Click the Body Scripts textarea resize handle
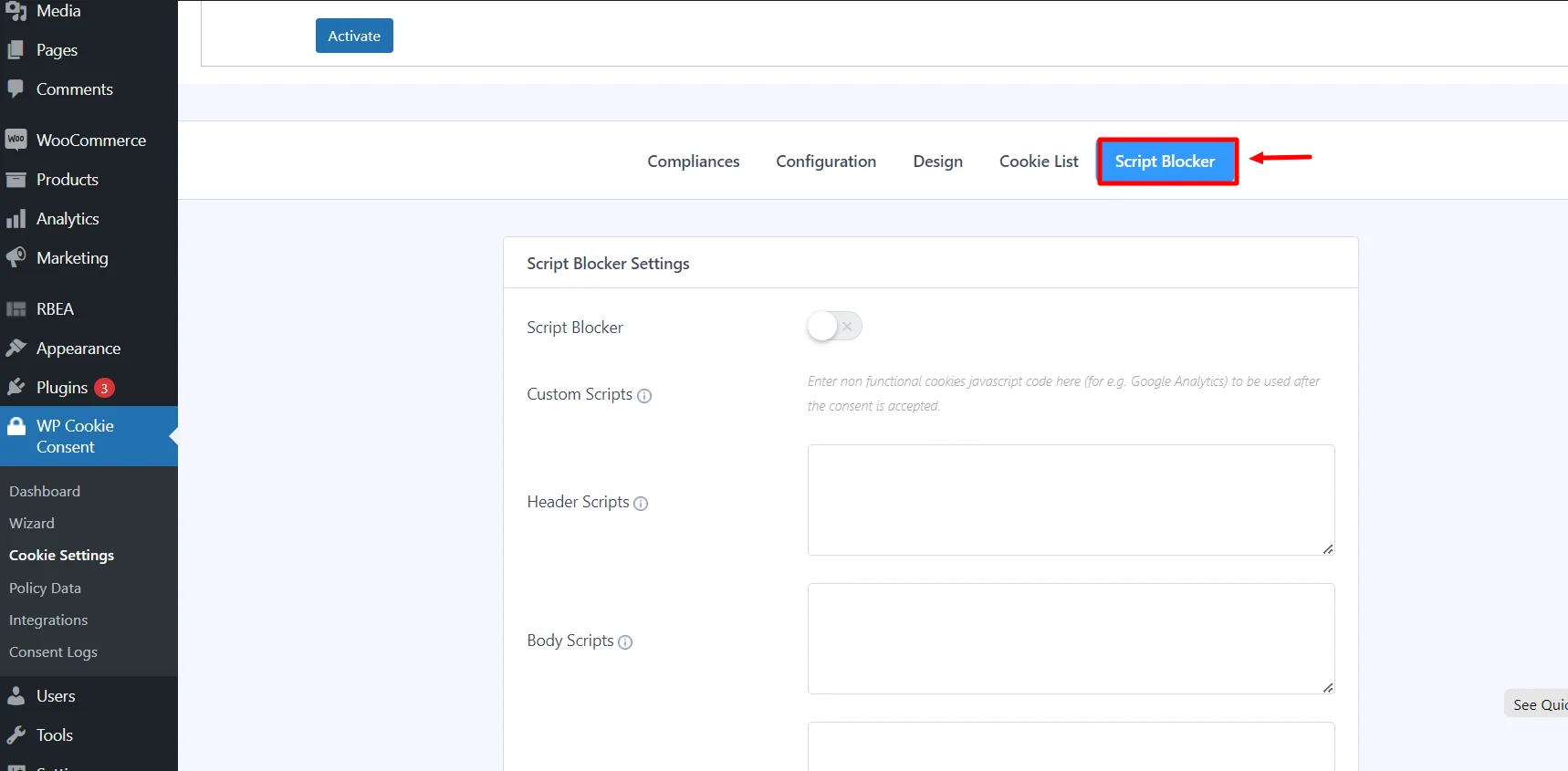 1328,688
